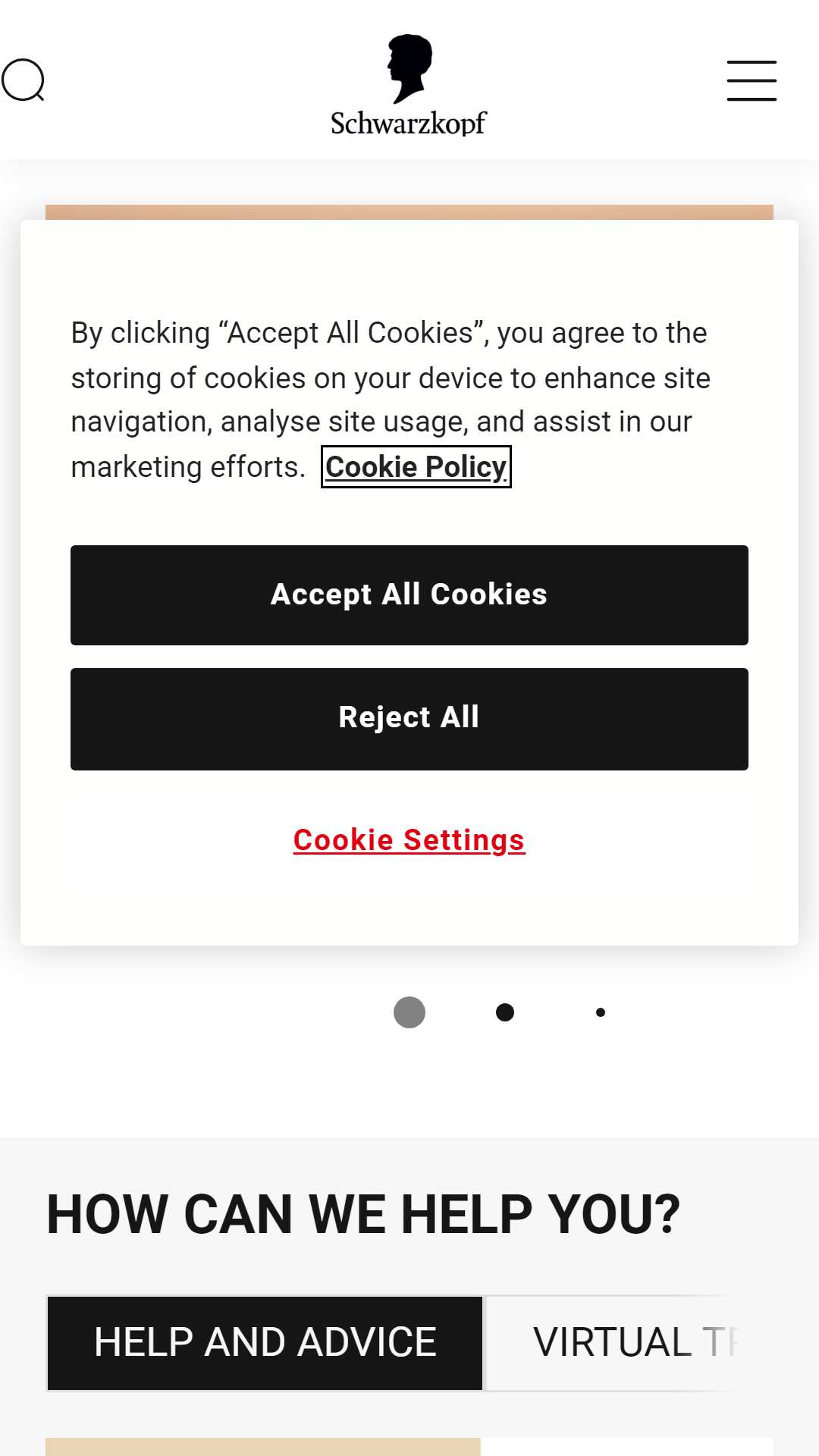Click the Schwarzkopf wordmark text
The height and width of the screenshot is (1456, 819).
coord(409,123)
